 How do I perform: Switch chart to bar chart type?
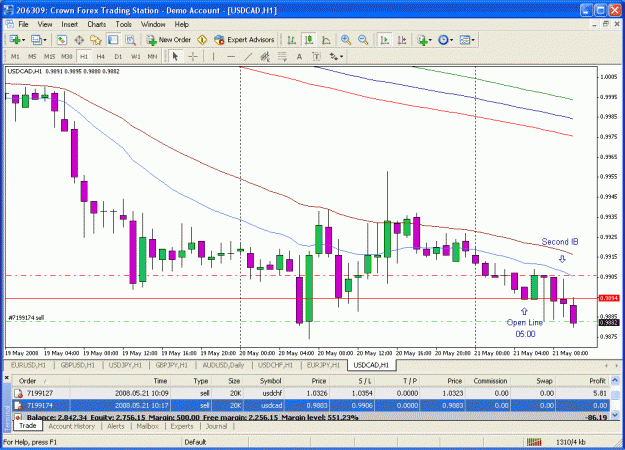click(292, 40)
